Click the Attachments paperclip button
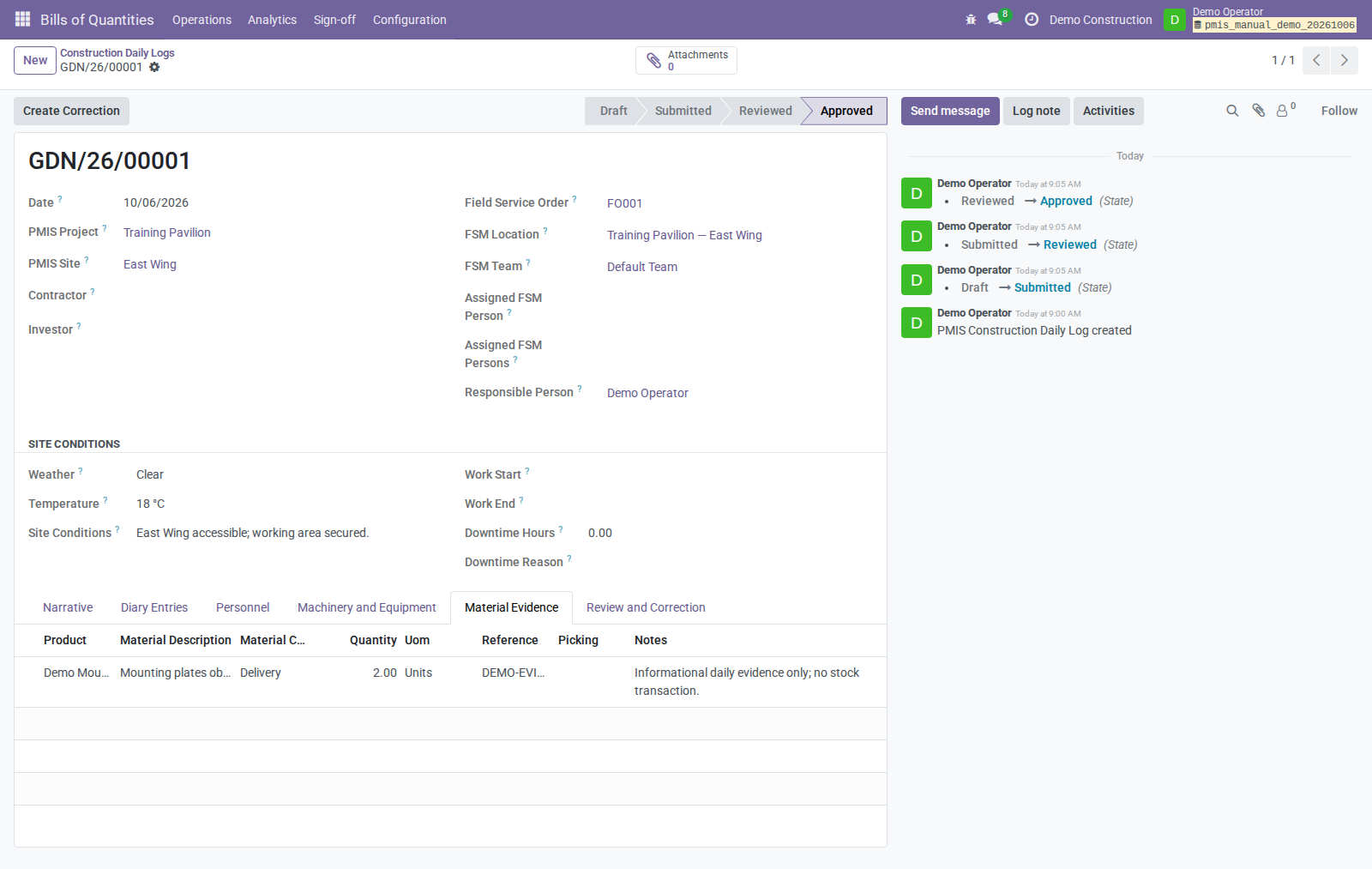This screenshot has width=1372, height=869. [x=686, y=60]
